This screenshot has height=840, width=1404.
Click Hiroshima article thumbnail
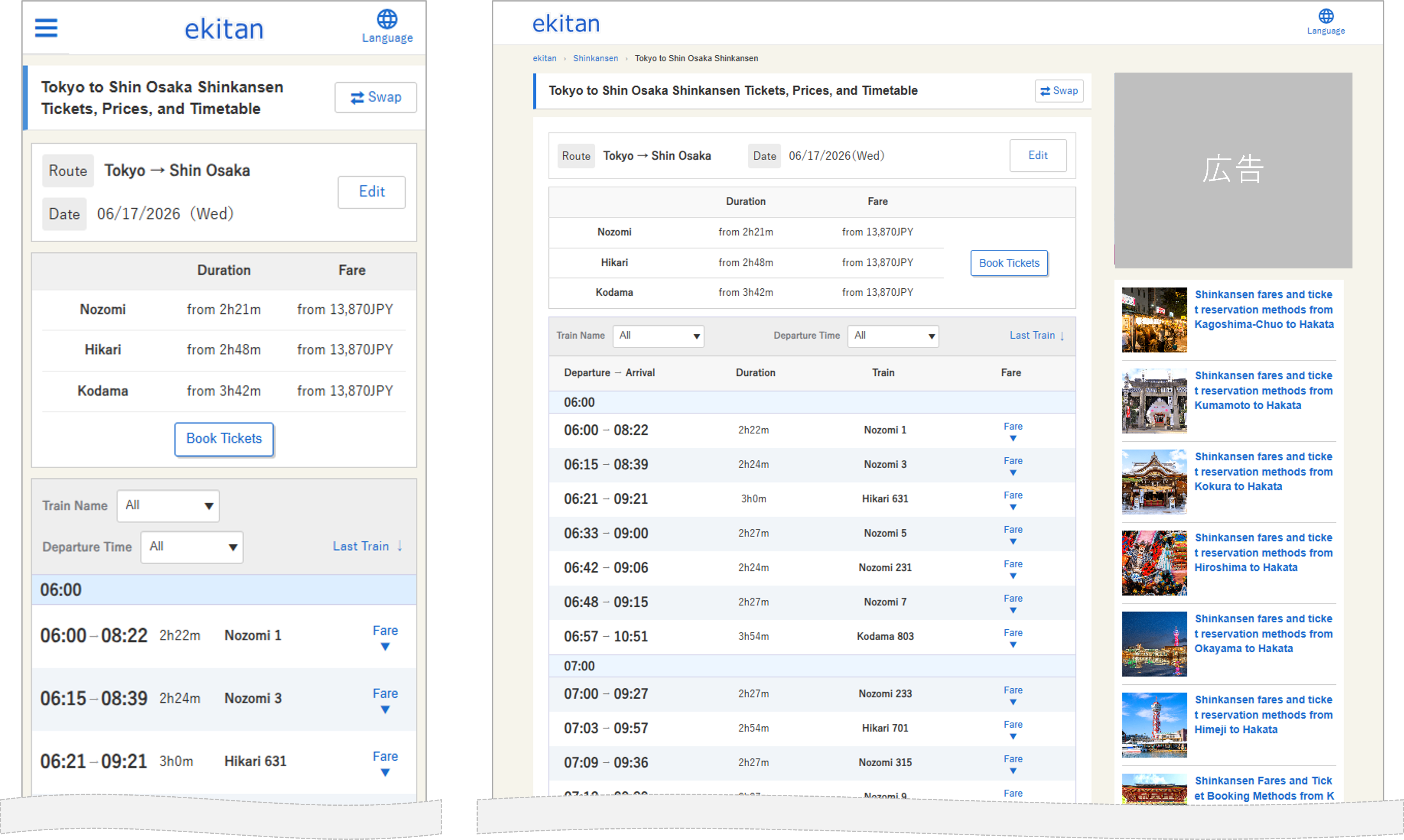coord(1154,563)
